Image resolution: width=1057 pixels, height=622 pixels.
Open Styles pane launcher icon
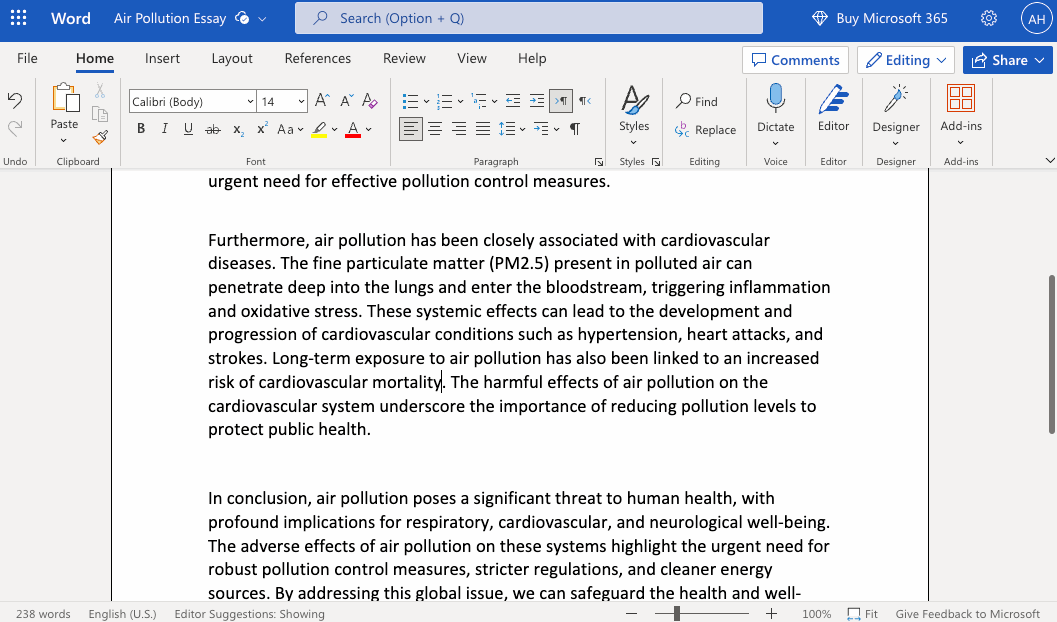[656, 162]
